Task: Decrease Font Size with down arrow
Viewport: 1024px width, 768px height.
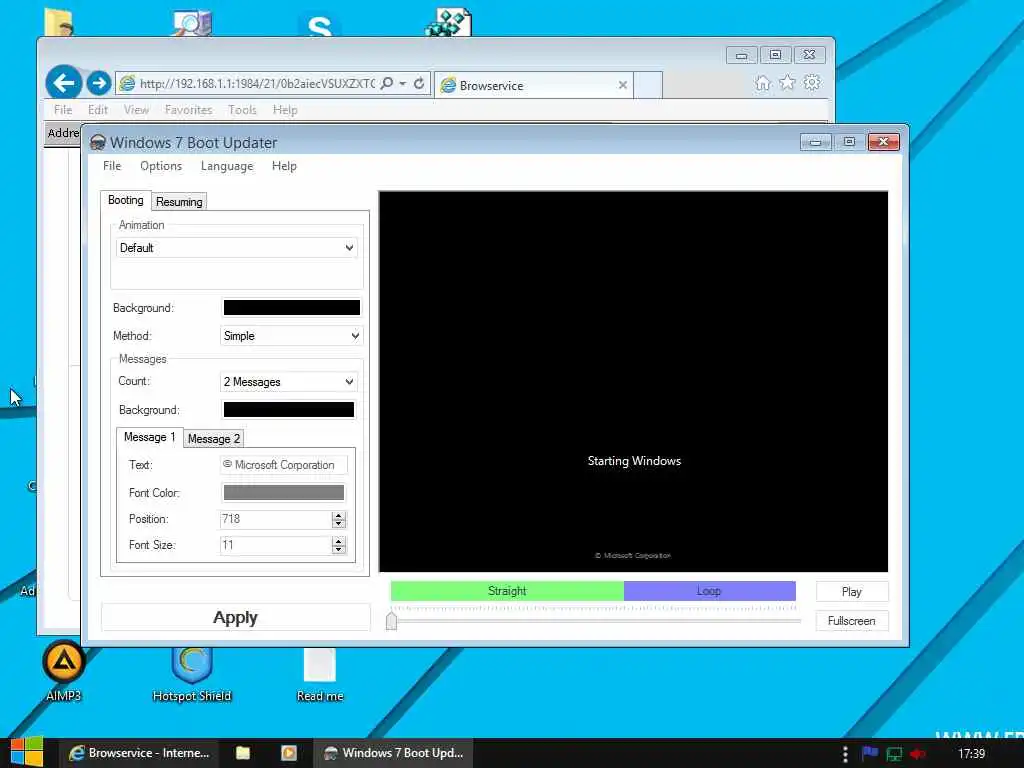Action: click(338, 550)
